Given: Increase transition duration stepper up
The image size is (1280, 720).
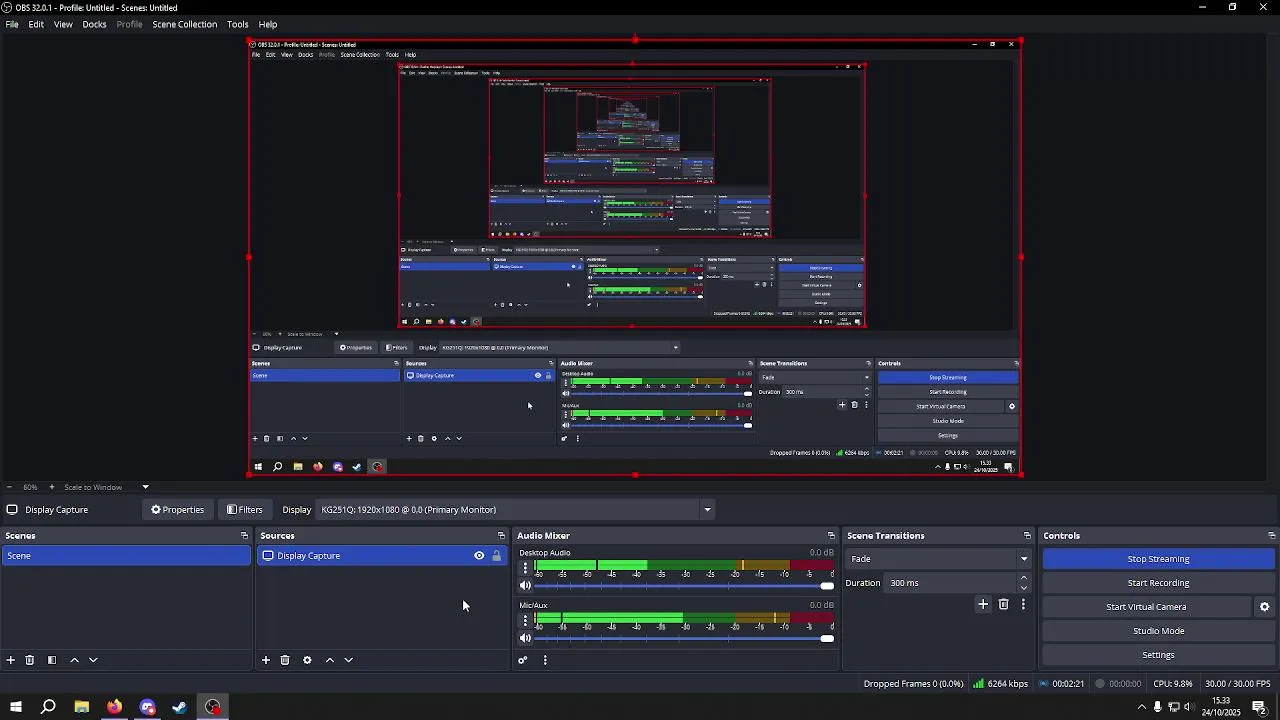Looking at the screenshot, I should pos(1023,579).
